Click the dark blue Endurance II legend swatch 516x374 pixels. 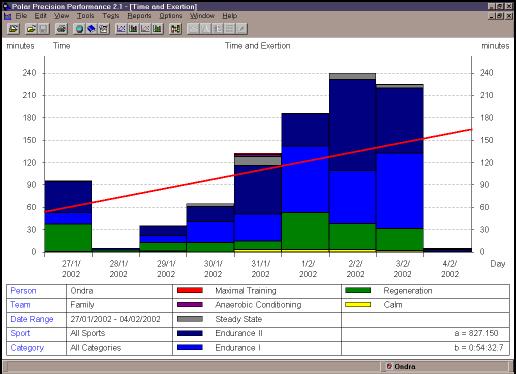coord(190,333)
